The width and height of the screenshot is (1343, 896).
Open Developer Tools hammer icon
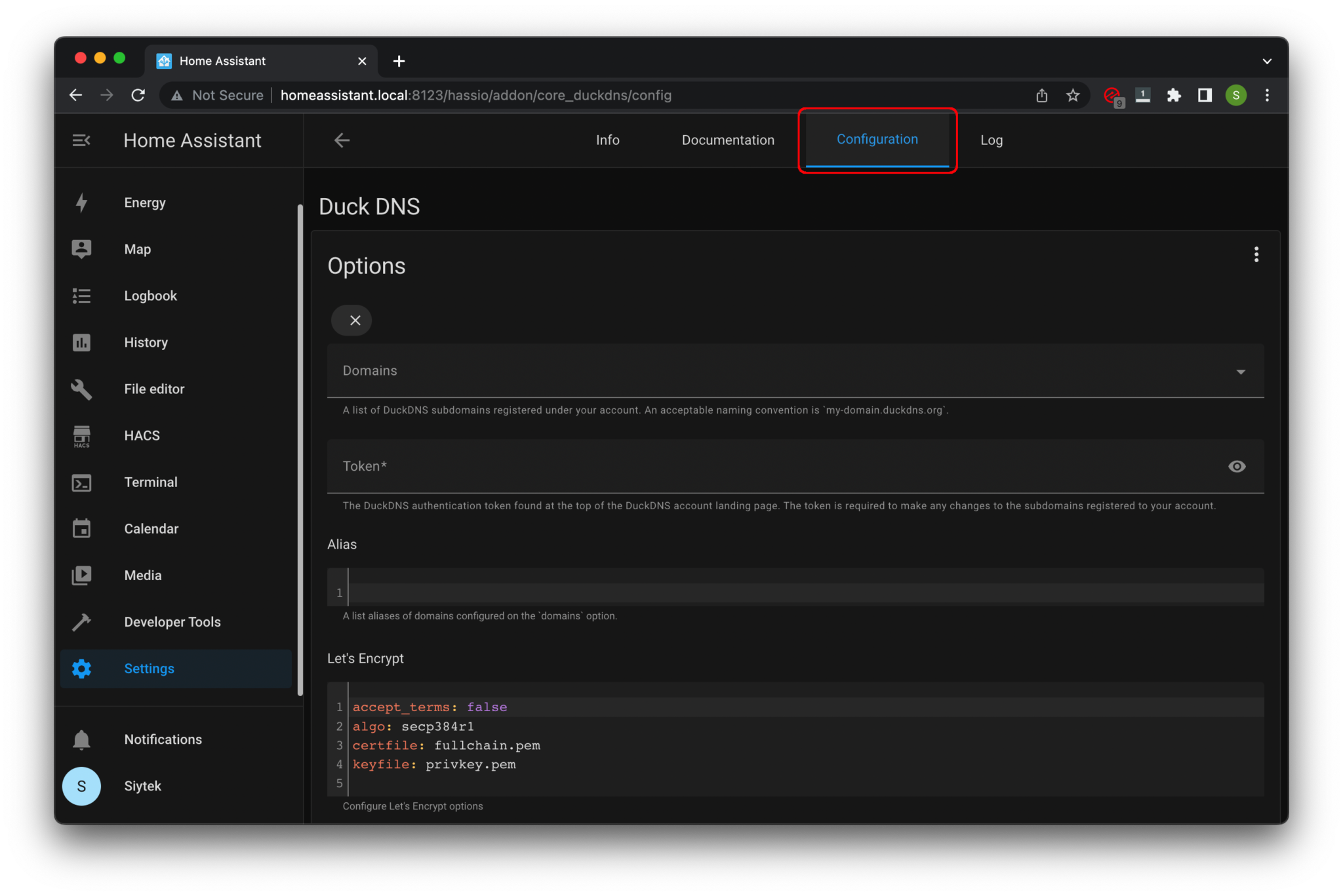pyautogui.click(x=81, y=622)
